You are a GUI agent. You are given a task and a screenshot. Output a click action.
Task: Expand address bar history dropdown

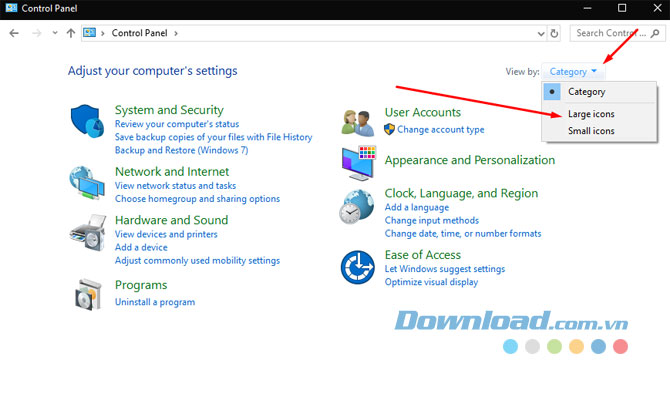(x=541, y=33)
